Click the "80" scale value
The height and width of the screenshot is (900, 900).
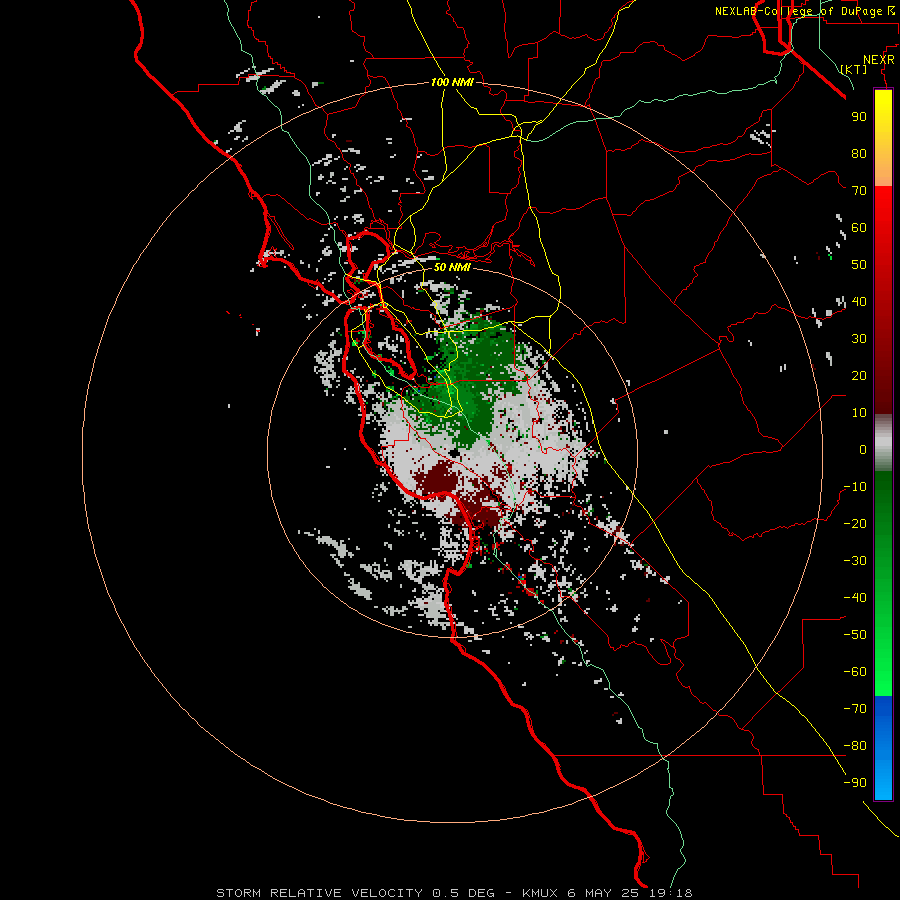tap(859, 153)
